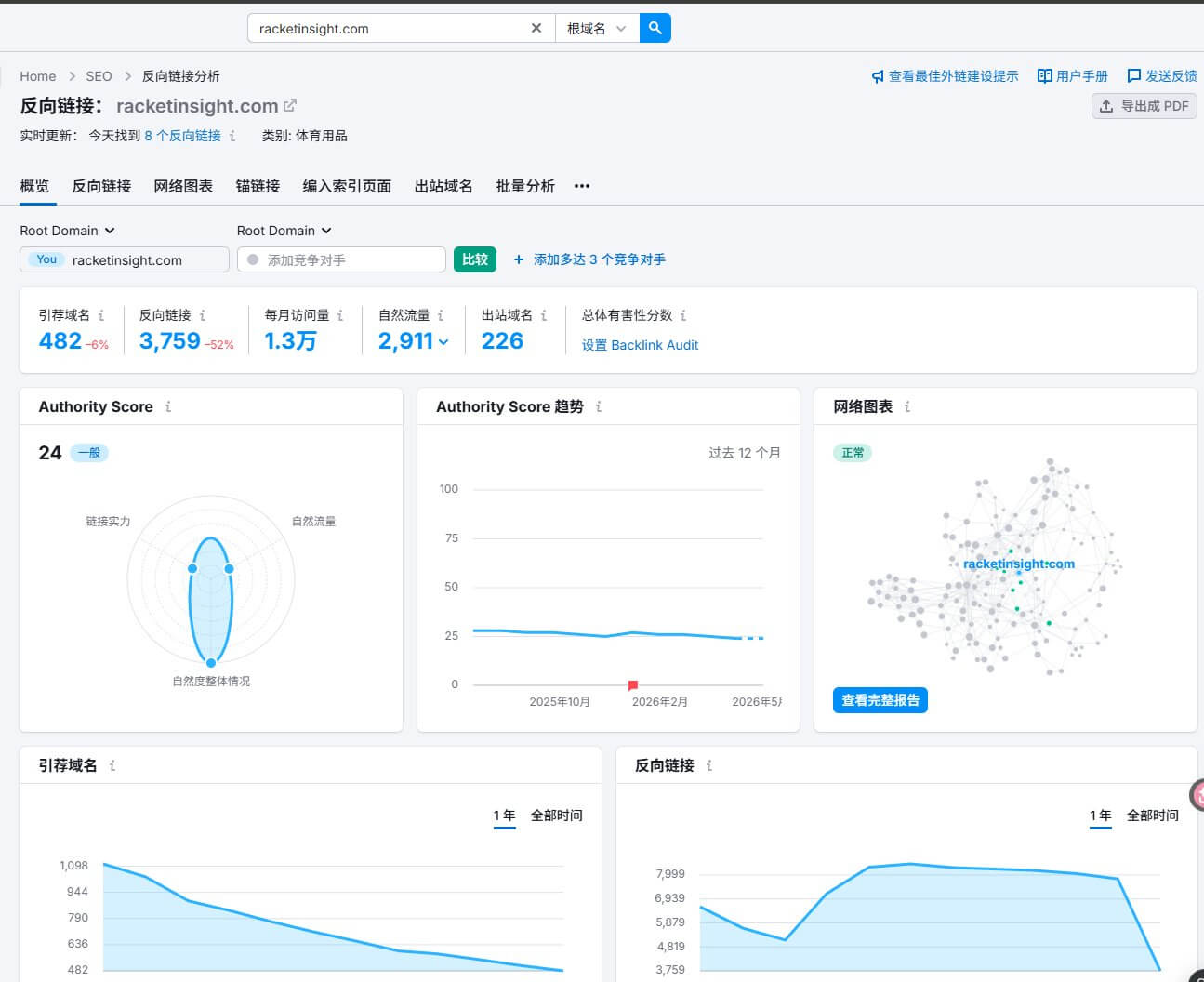Expand the 2,911 organic traffic dropdown

point(414,341)
